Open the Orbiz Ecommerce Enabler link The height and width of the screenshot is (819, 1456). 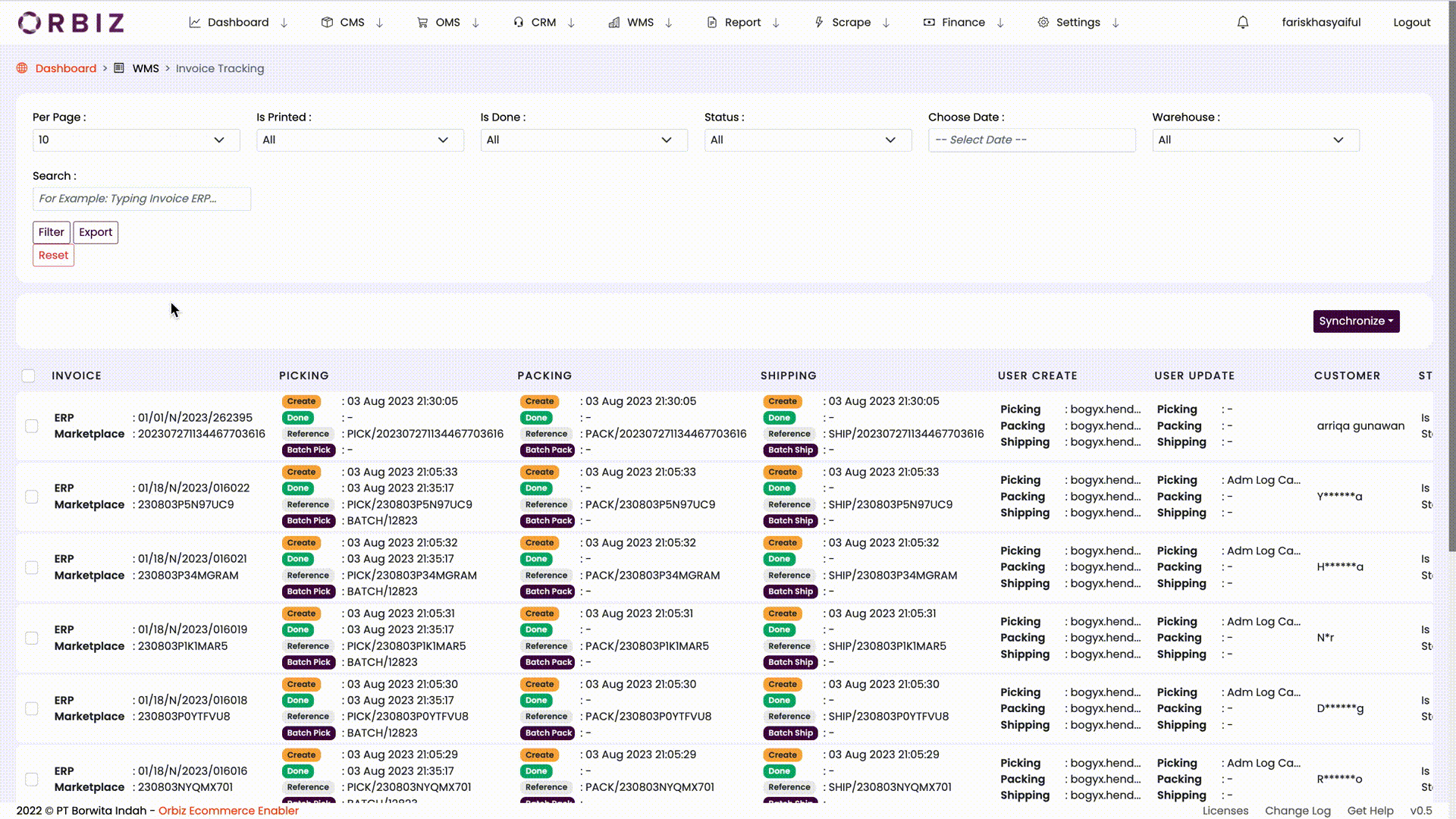(228, 811)
